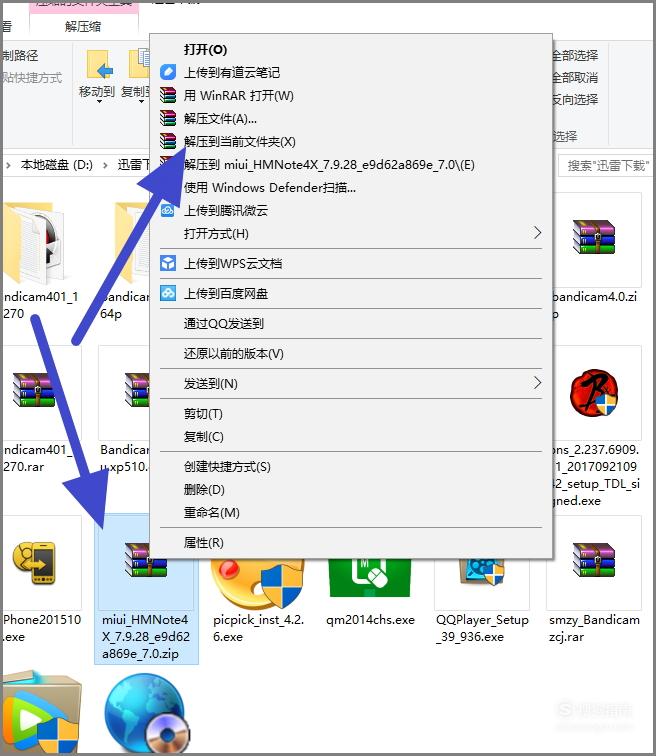This screenshot has height=756, width=656.
Task: Click 迅雷下载 breadcrumb segment
Action: click(134, 165)
